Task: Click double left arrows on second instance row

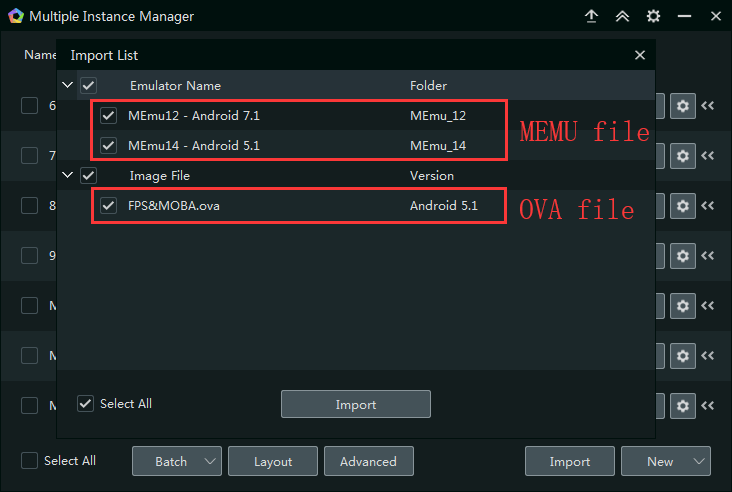Action: coord(708,156)
